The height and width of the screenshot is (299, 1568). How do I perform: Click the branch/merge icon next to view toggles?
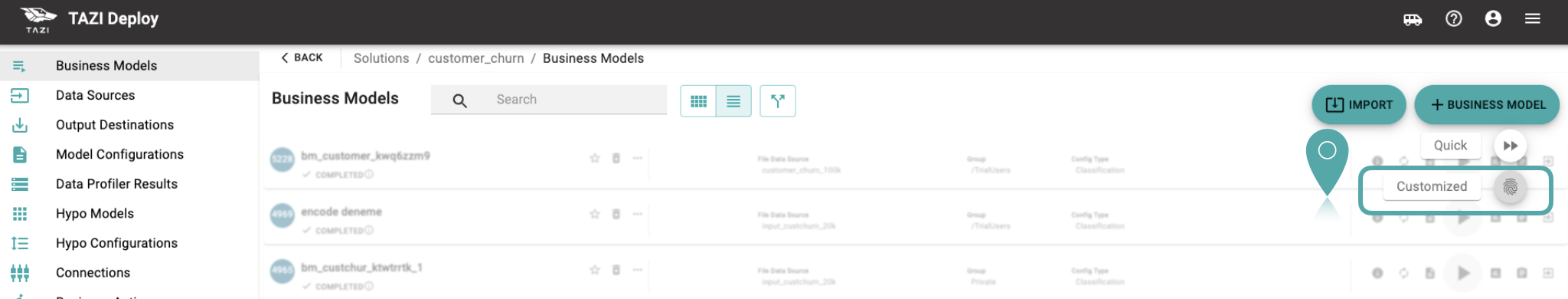tap(778, 101)
